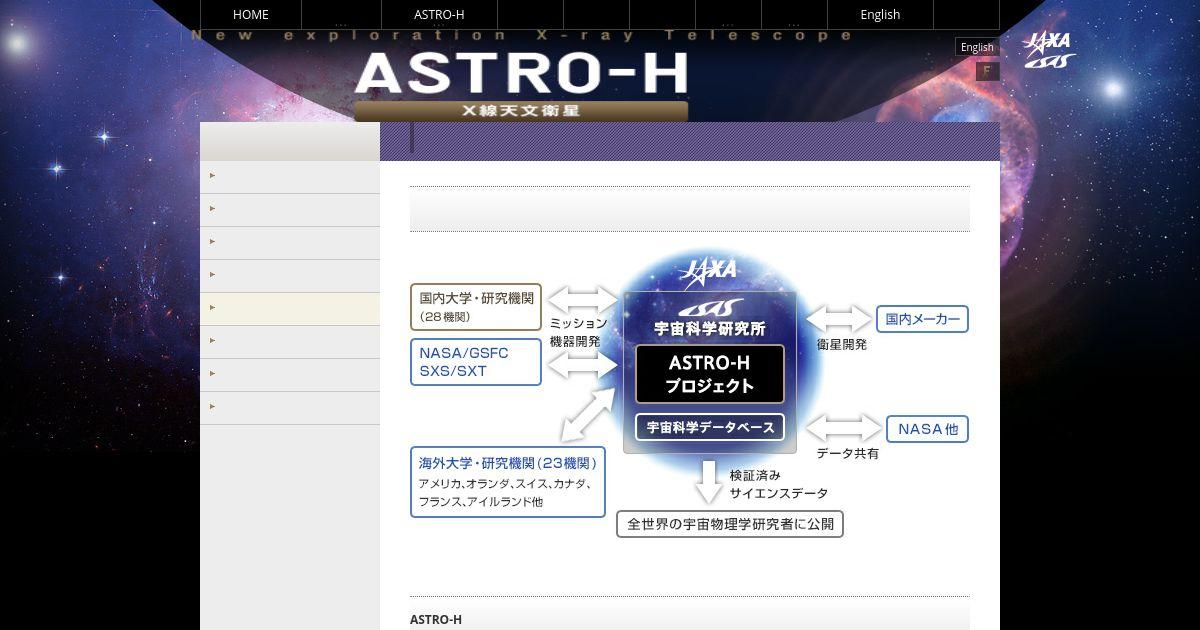Open the HOME navigation item

(250, 15)
